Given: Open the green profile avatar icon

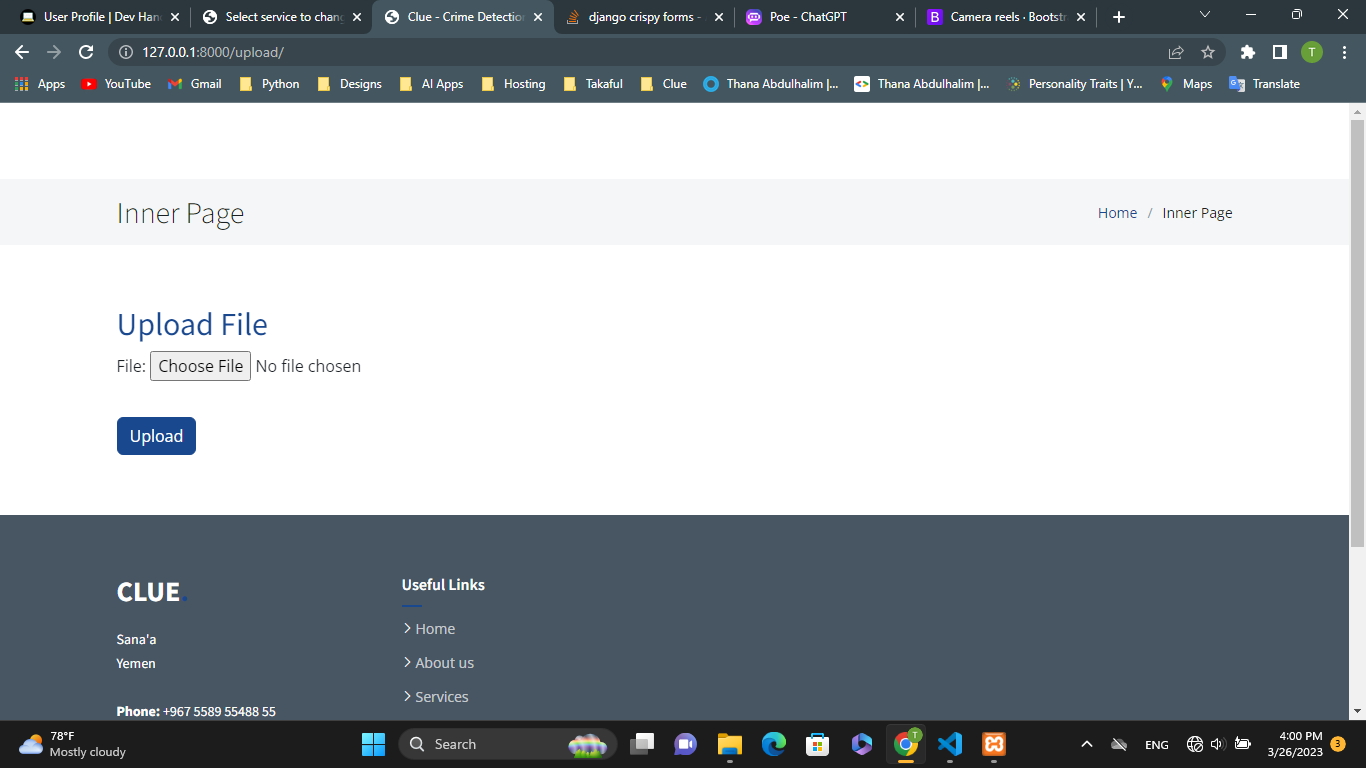Looking at the screenshot, I should [x=1311, y=52].
